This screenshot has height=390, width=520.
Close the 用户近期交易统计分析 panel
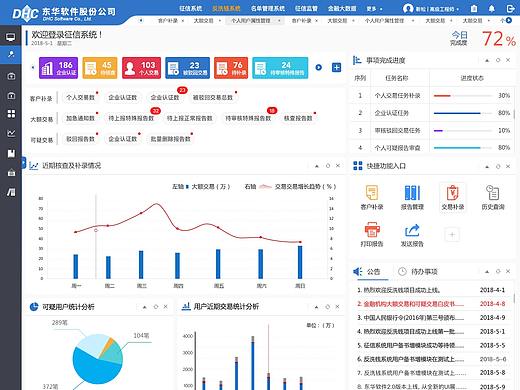[337, 307]
